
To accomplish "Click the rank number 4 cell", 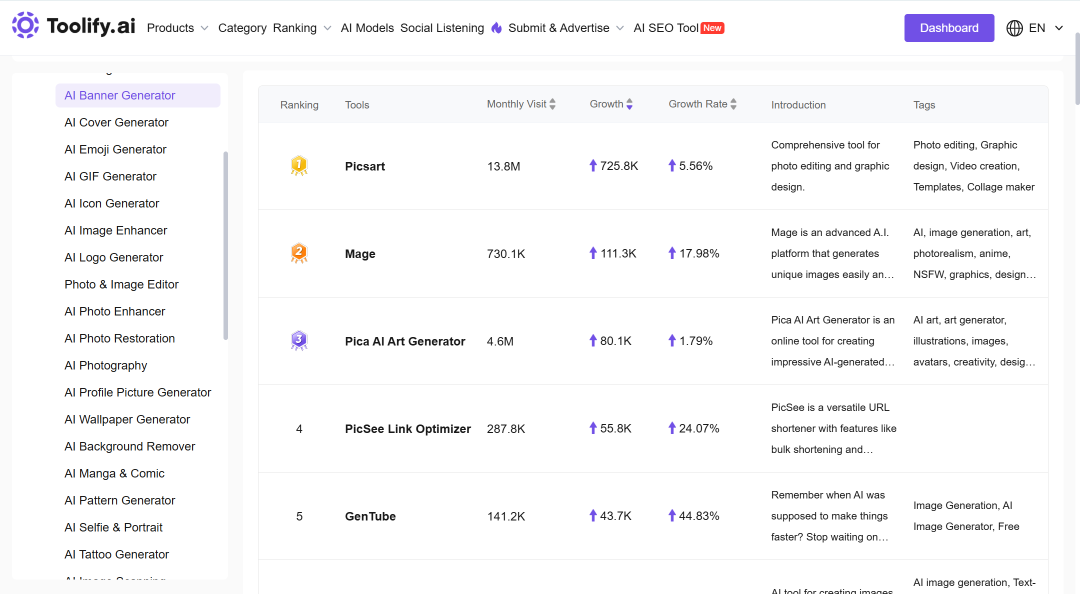I will (299, 429).
